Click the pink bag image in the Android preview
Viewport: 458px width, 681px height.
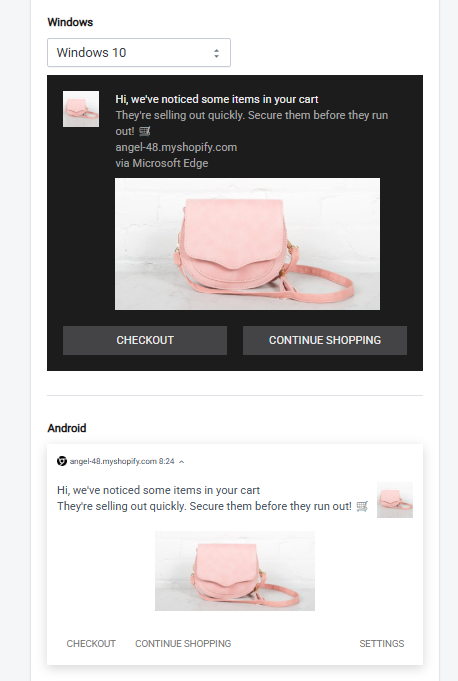(235, 571)
